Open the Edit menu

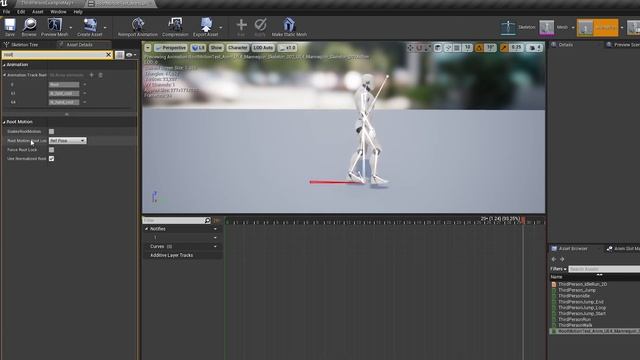(21, 12)
